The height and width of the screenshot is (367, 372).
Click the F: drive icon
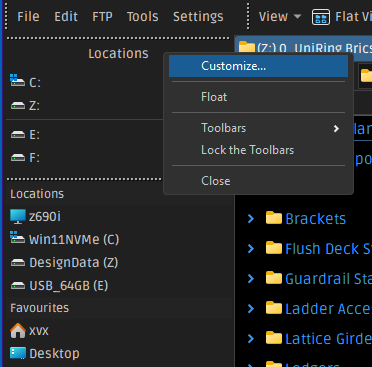[x=18, y=157]
